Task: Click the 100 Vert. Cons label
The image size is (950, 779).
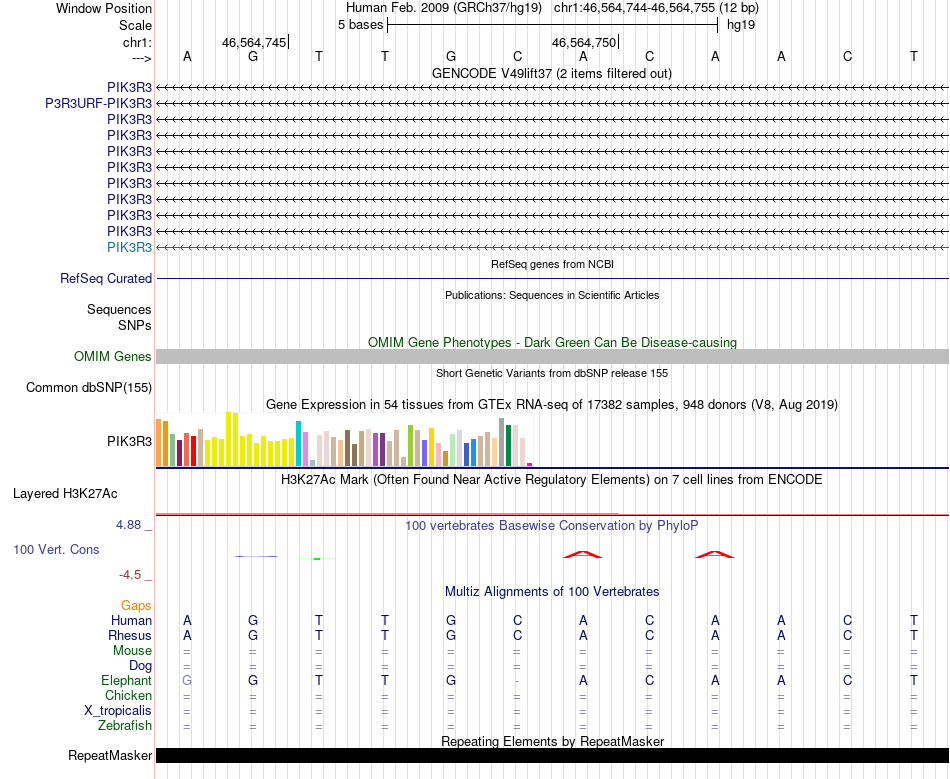Action: pyautogui.click(x=56, y=549)
